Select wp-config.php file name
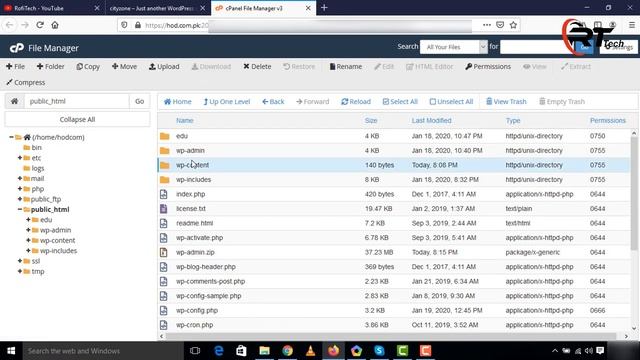Screen dimensions: 640x360 [x=197, y=311]
